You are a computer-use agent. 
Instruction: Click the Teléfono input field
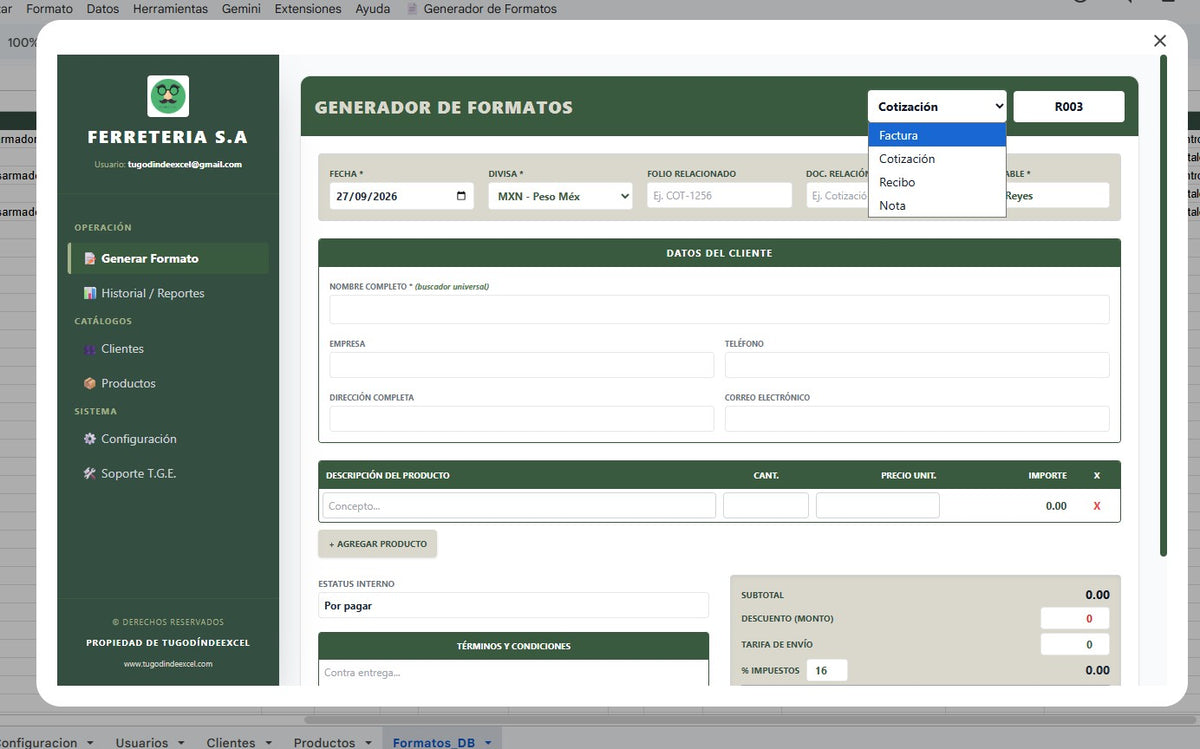(x=917, y=365)
